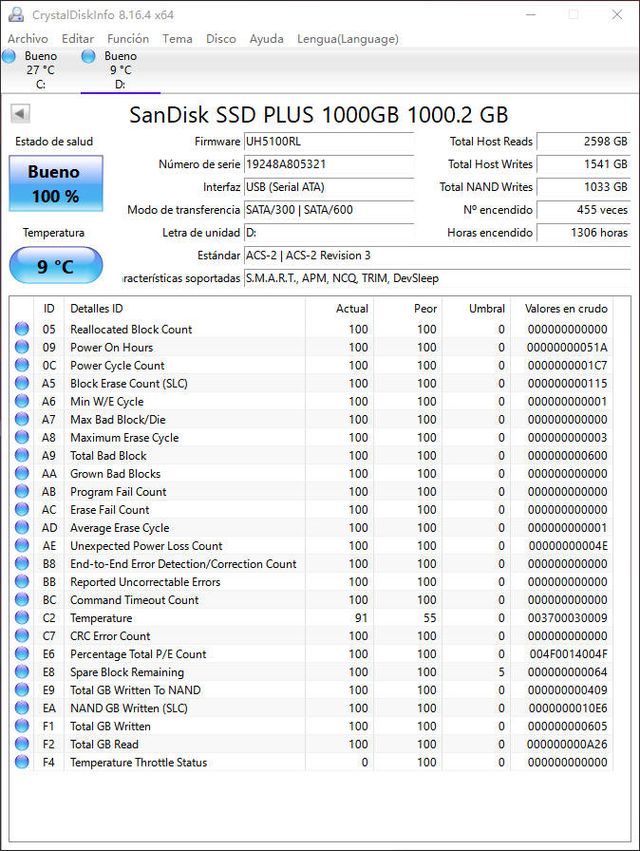The image size is (640, 851).
Task: Click the Detalles ID column header
Action: [96, 309]
